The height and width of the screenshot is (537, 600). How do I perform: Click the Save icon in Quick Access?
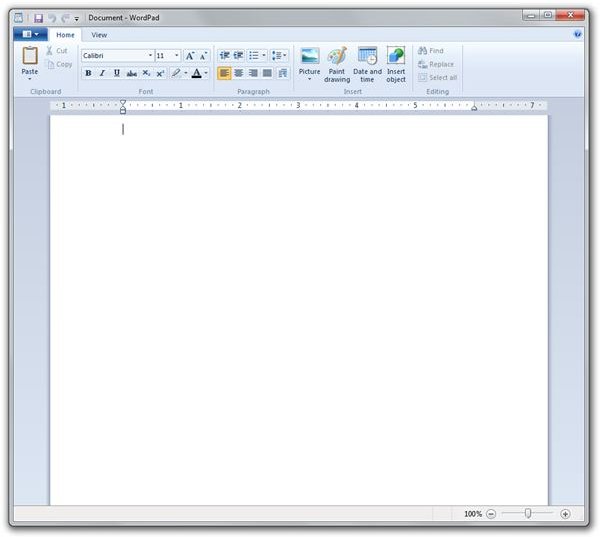tap(38, 18)
